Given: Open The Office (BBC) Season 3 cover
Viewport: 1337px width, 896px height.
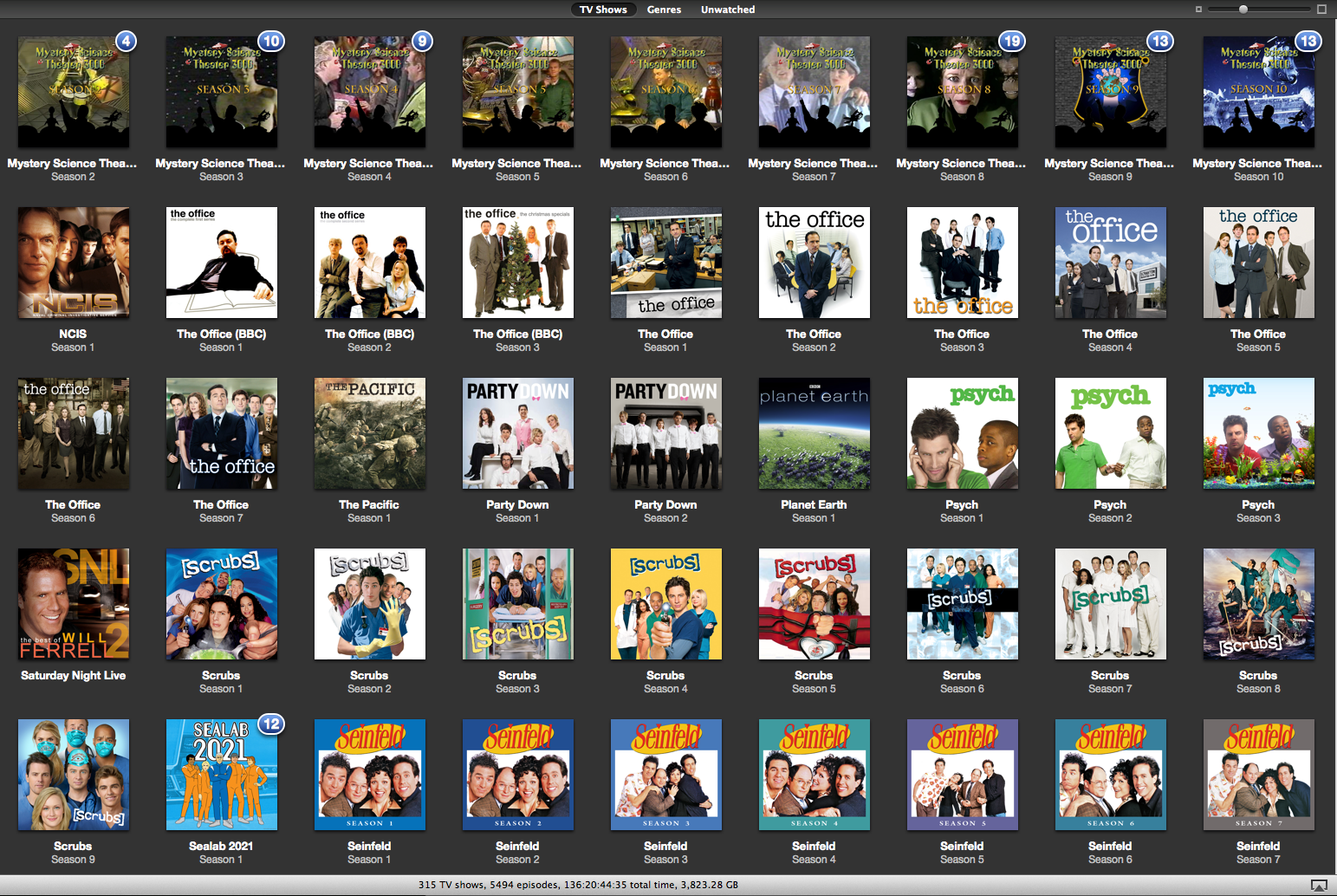Looking at the screenshot, I should tap(518, 263).
